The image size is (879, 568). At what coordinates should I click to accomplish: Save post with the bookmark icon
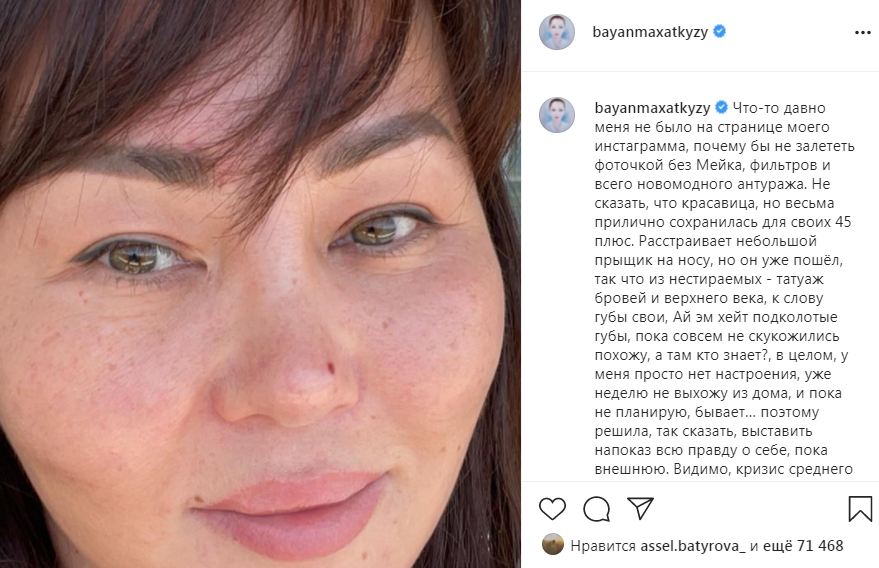(860, 509)
